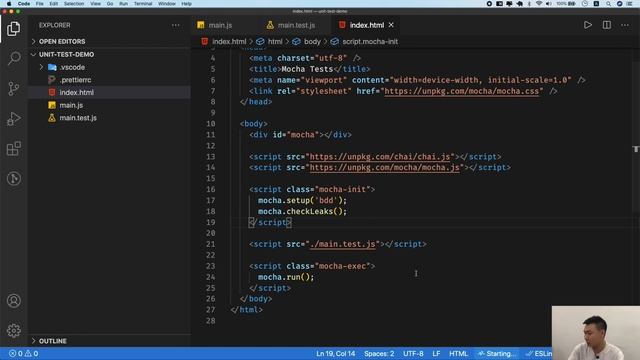Click the editor vertical scrollbar marker
Image resolution: width=640 pixels, height=360 pixels.
tap(636, 149)
